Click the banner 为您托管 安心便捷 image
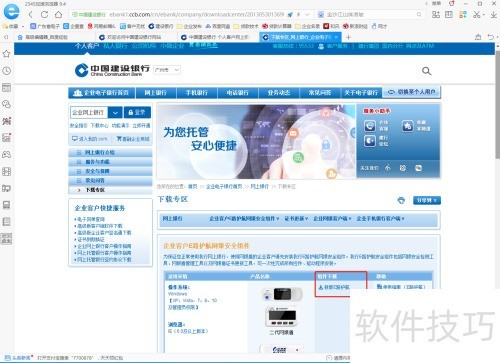This screenshot has height=363, width=500. 257,142
